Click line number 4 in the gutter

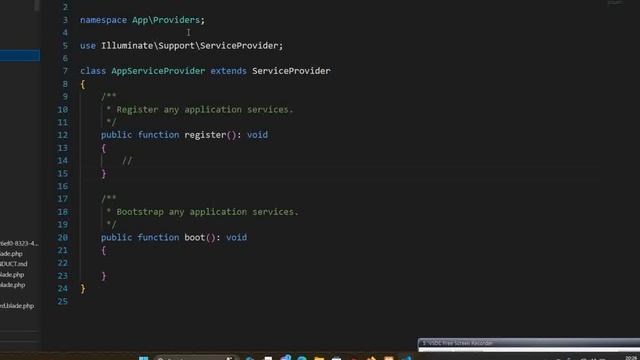65,33
